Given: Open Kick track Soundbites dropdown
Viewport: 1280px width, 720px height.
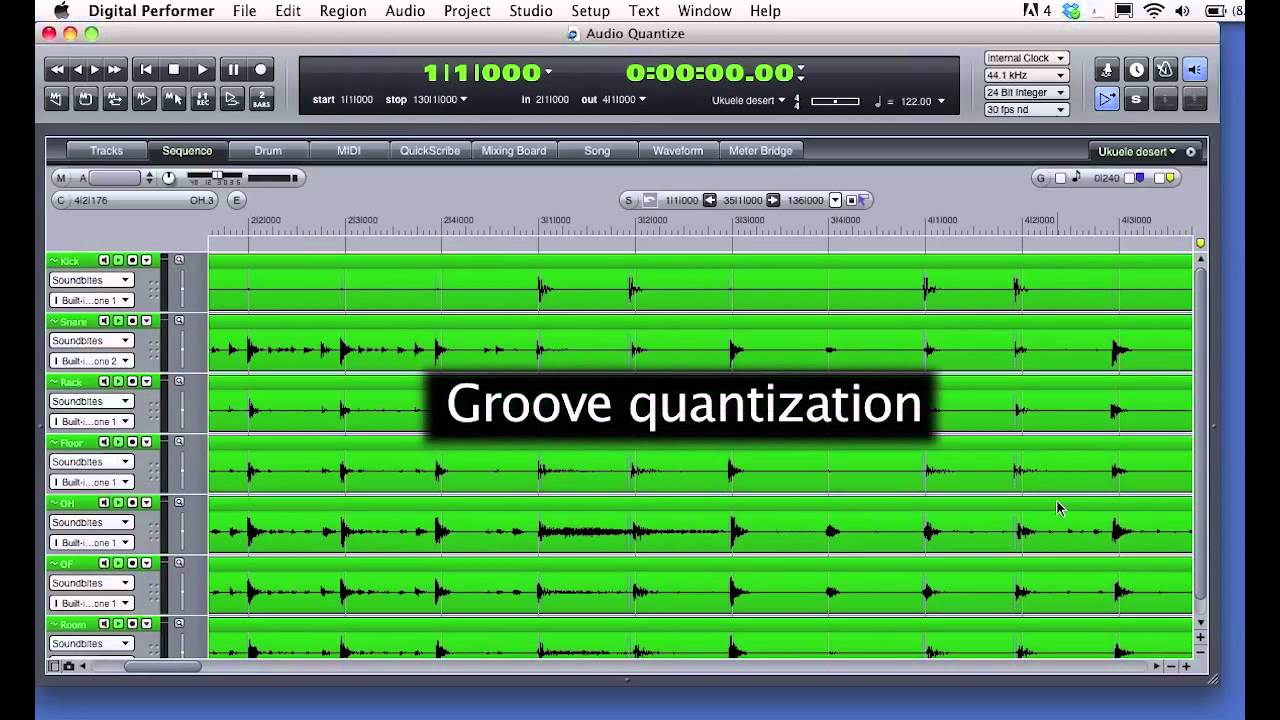Looking at the screenshot, I should point(91,280).
